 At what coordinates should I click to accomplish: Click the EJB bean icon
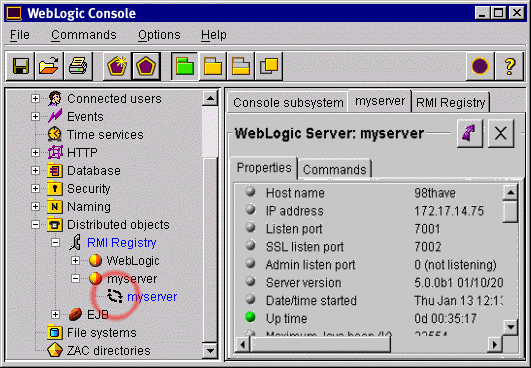point(75,315)
